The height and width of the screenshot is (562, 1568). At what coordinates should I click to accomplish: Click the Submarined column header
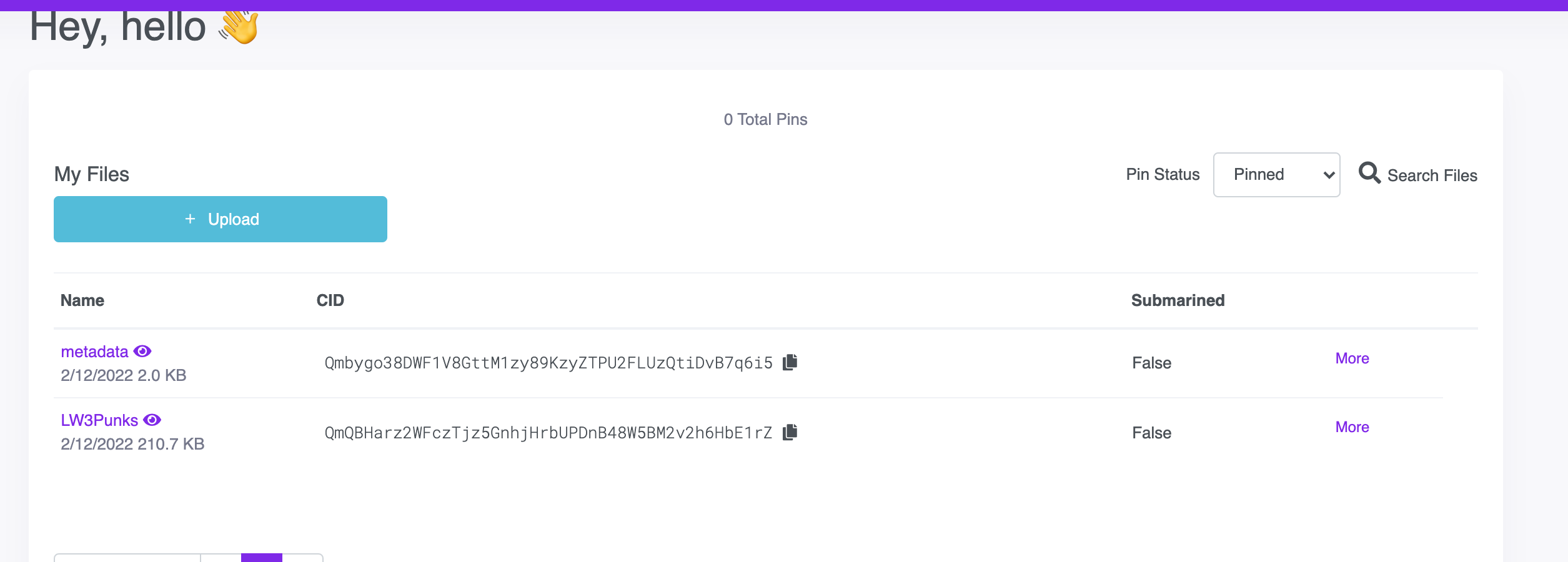[1178, 300]
